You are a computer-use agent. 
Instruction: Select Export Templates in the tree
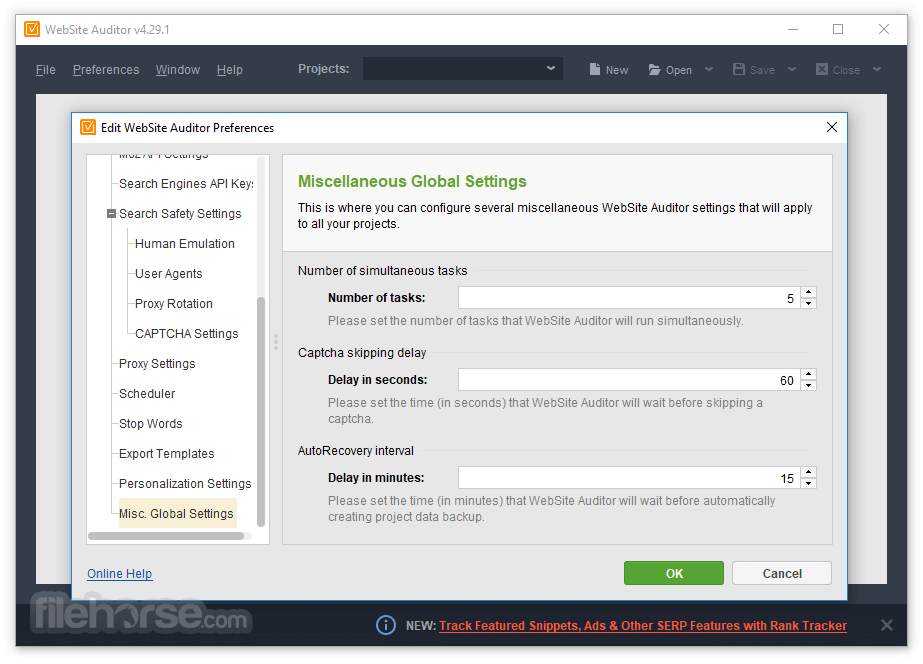(x=167, y=454)
